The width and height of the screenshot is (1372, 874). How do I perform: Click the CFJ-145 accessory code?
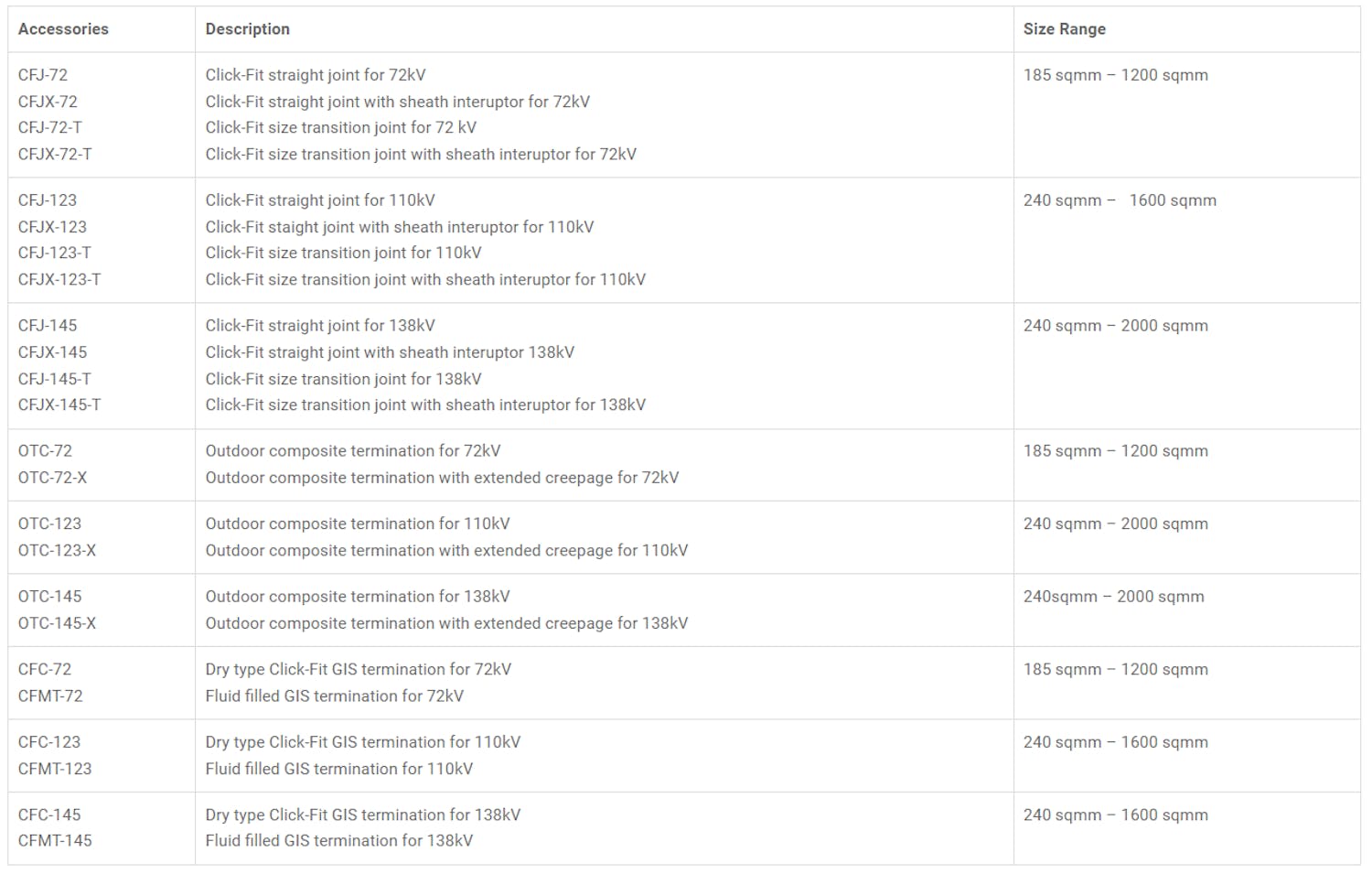[48, 326]
